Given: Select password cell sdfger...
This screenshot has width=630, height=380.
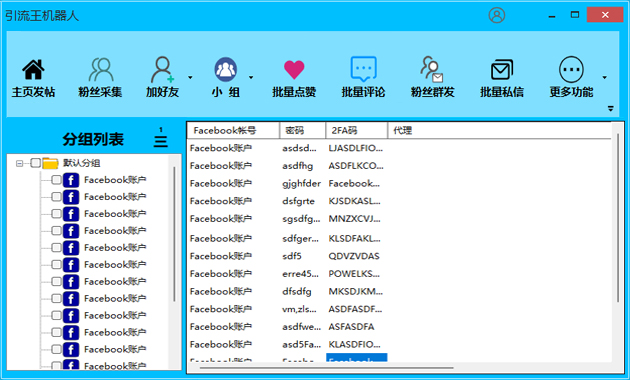Looking at the screenshot, I should (300, 239).
